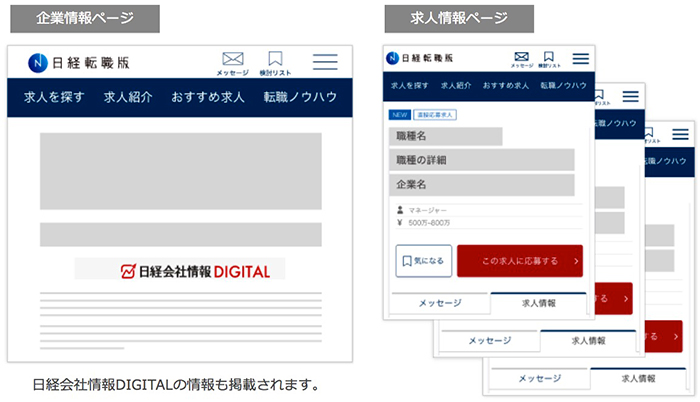The image size is (700, 402).
Task: Click the 職種名 field on the front job card
Action: click(446, 136)
